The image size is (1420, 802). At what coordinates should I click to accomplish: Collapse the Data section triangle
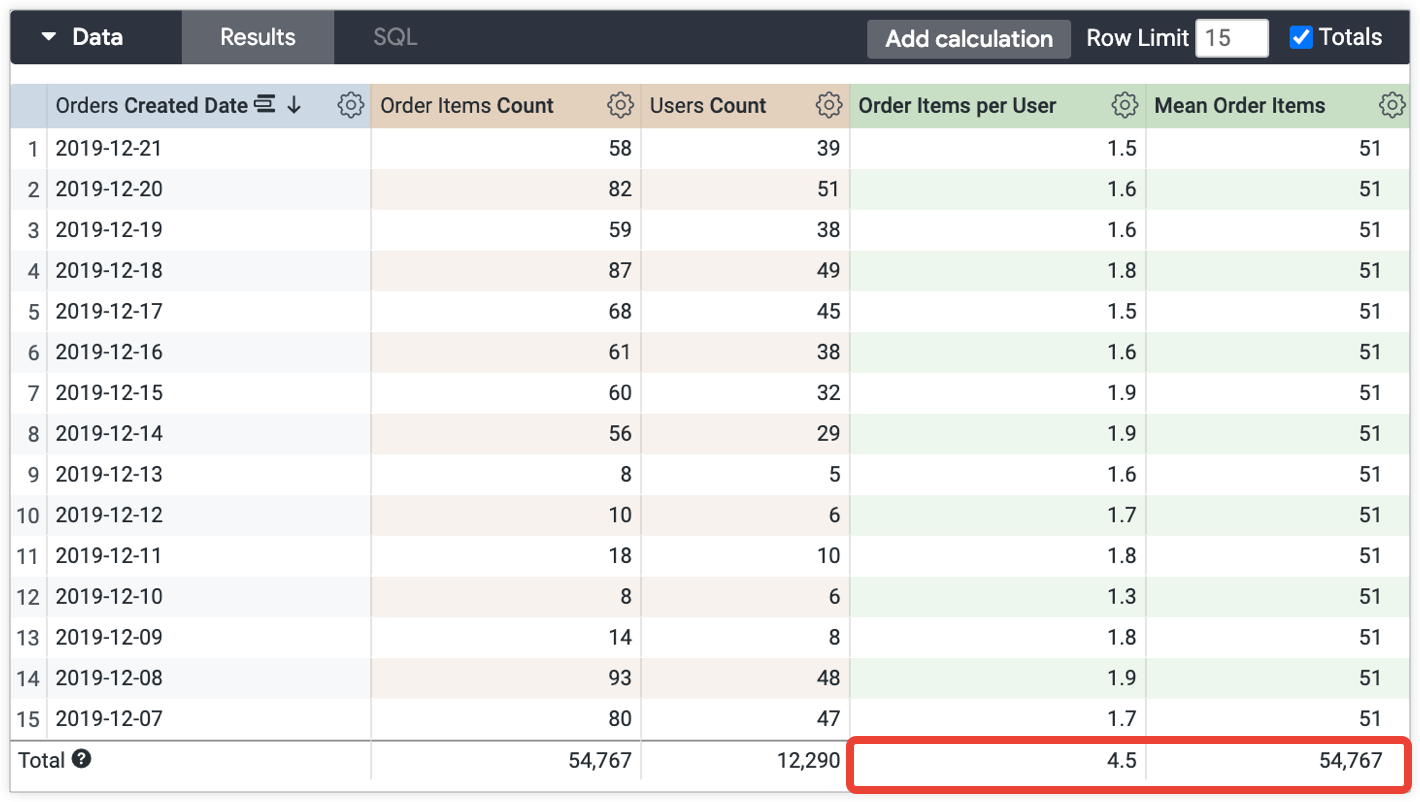click(48, 38)
